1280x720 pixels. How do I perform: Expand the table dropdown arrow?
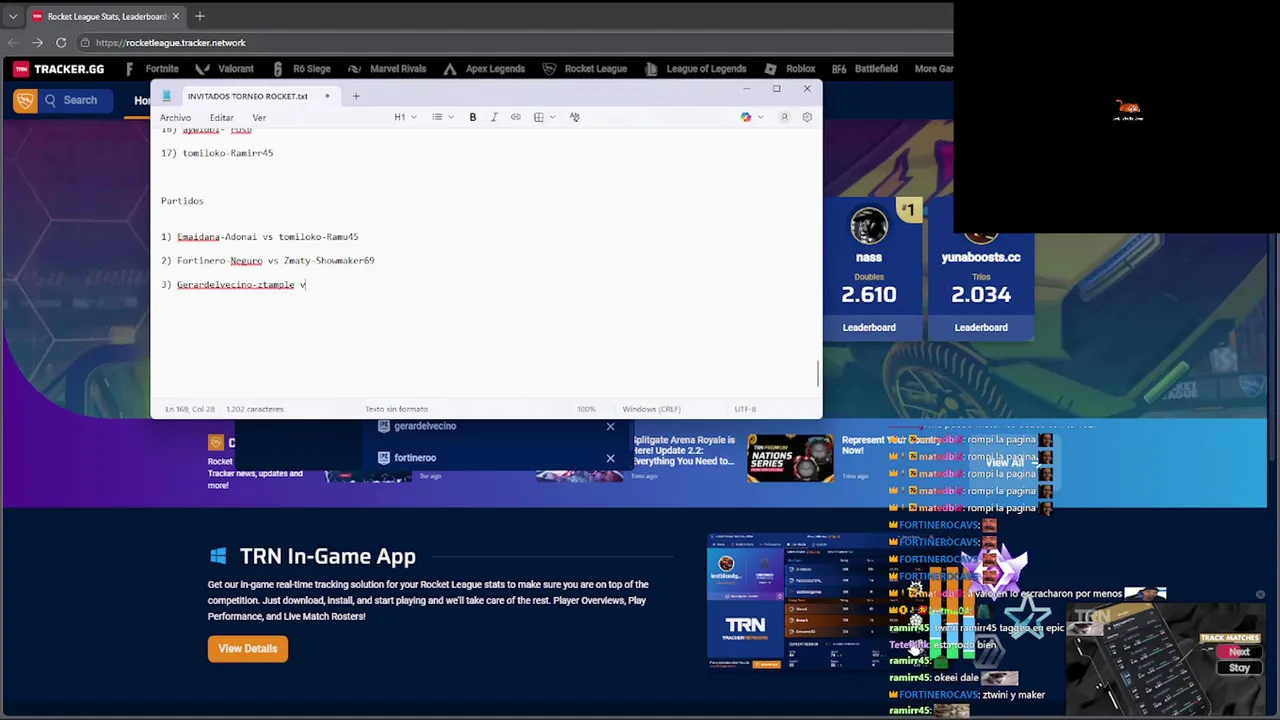pos(552,117)
